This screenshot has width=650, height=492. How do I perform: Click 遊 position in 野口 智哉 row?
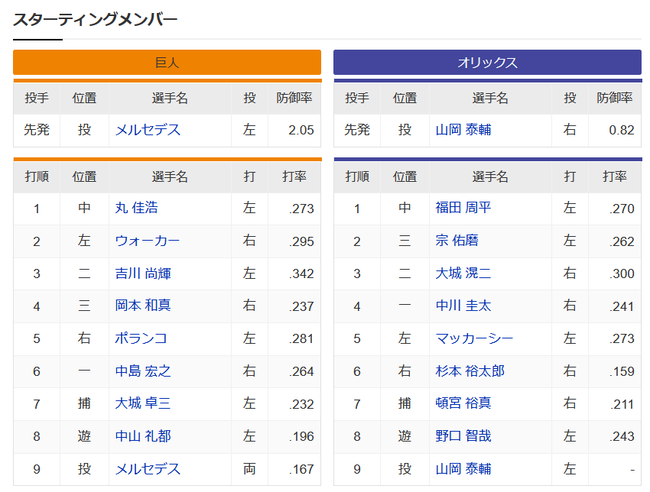(405, 436)
